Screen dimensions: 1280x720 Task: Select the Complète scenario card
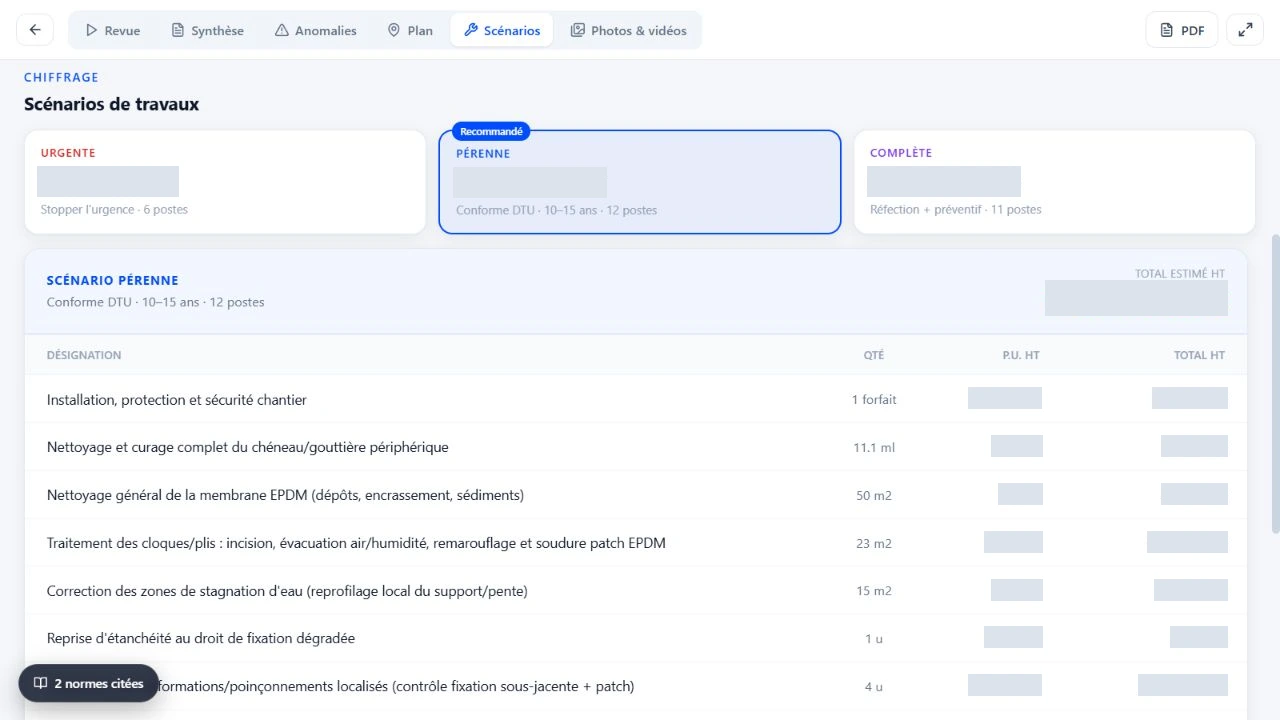pos(1054,182)
